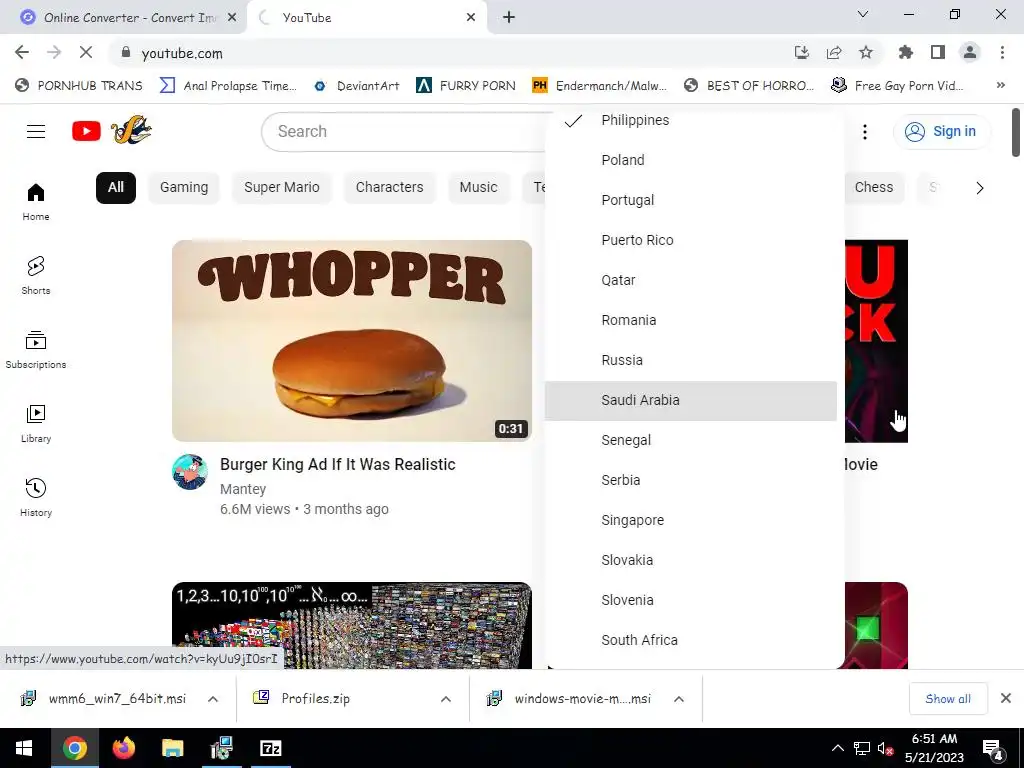
Task: Open History in the sidebar
Action: point(36,498)
